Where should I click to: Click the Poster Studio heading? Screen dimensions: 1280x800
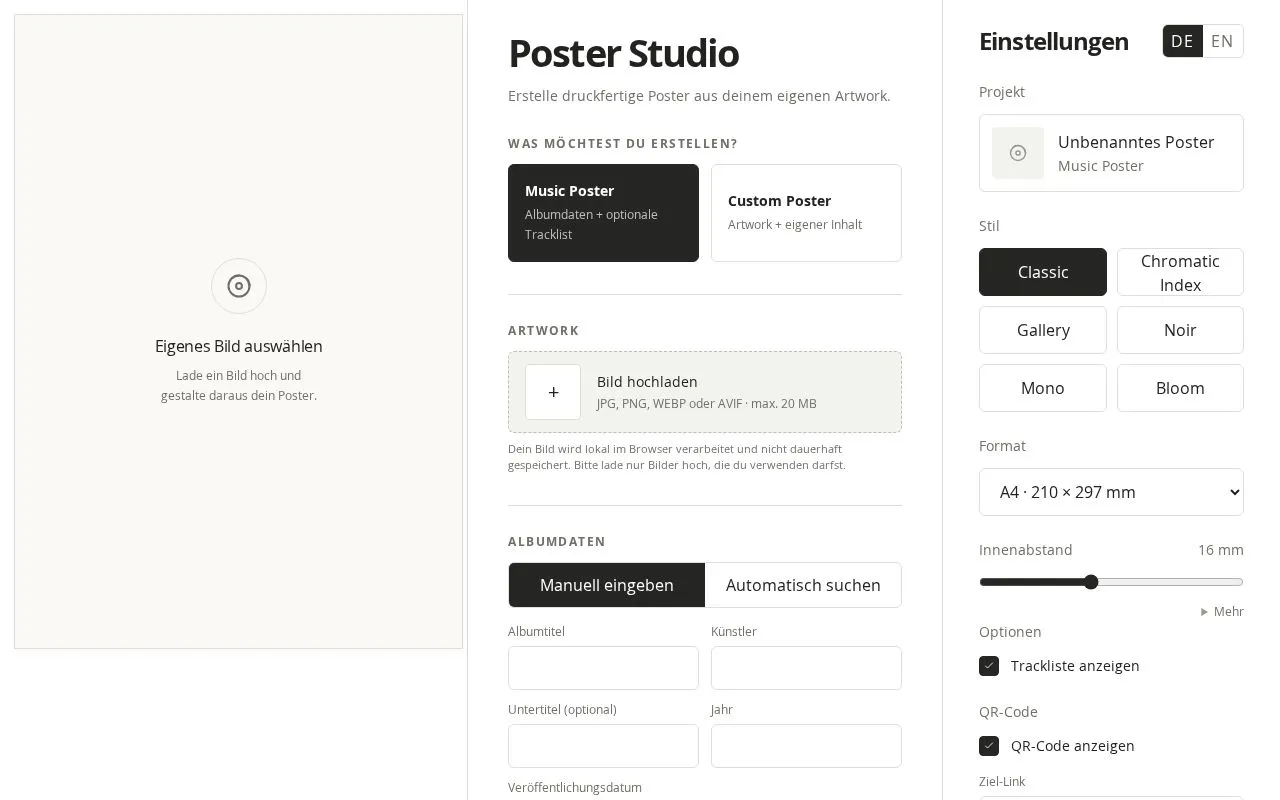(623, 53)
